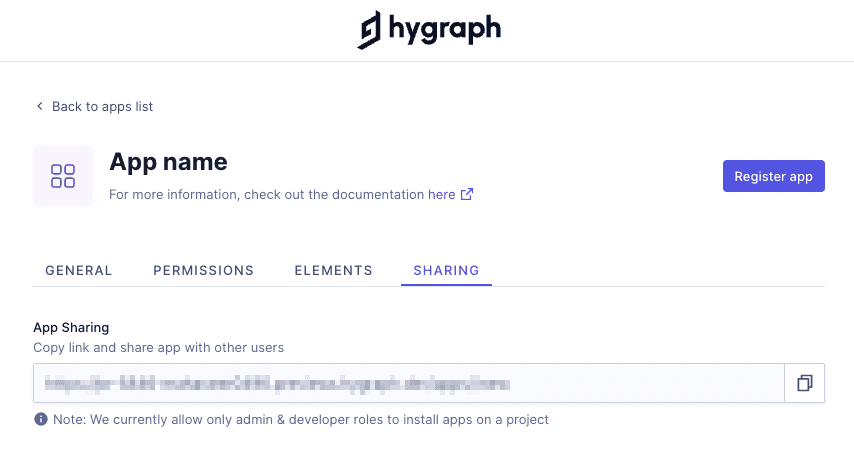Click the info icon beside the note

tap(41, 419)
